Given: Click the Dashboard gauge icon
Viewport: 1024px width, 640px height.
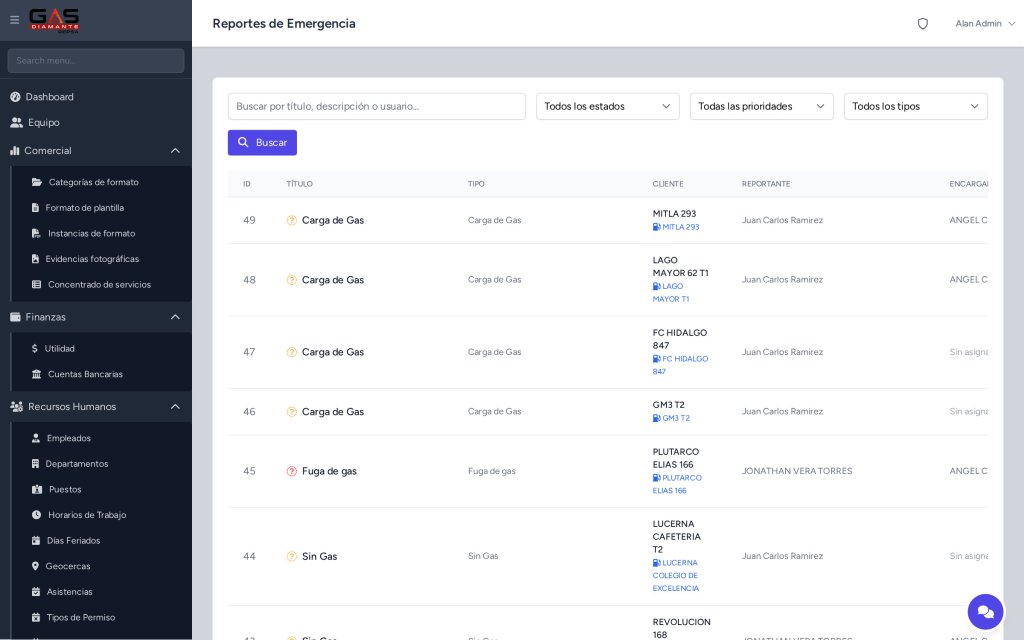Looking at the screenshot, I should pyautogui.click(x=16, y=97).
